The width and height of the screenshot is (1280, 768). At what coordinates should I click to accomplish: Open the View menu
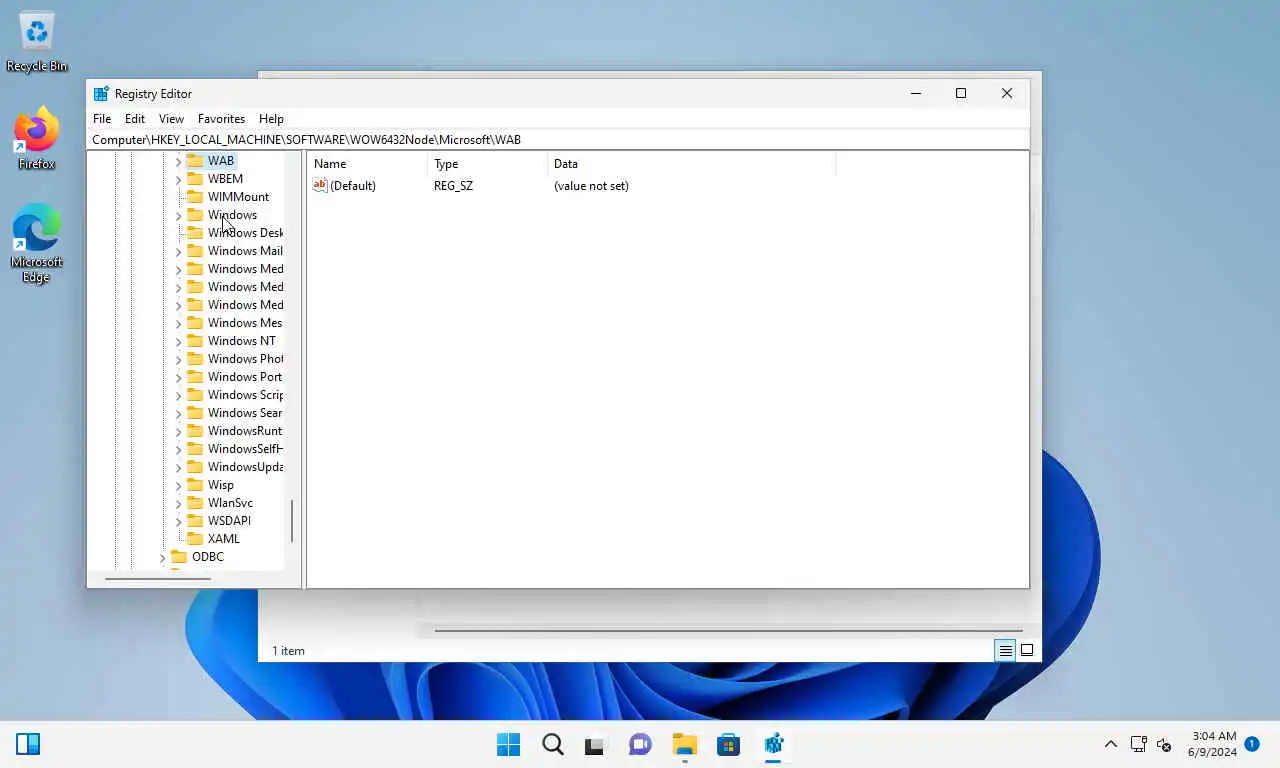point(171,118)
